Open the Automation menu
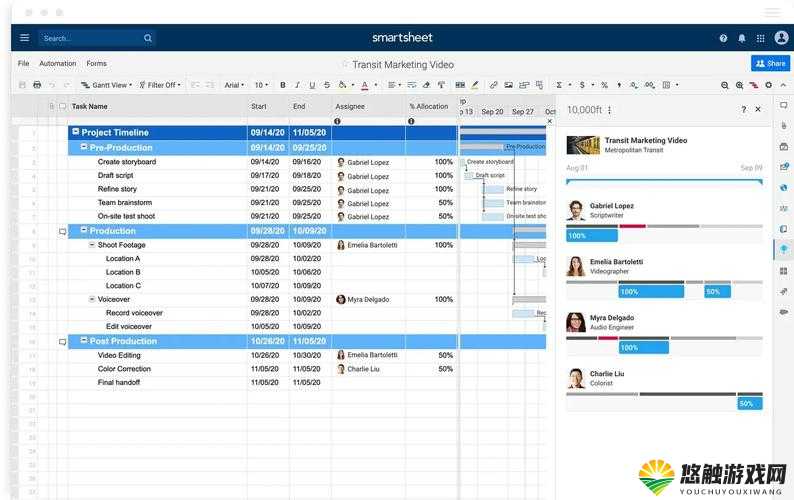The width and height of the screenshot is (794, 500). point(58,63)
